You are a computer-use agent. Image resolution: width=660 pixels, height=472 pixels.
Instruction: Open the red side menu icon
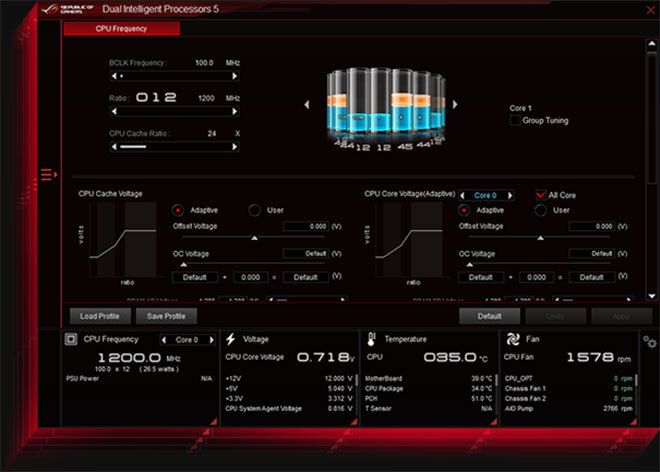(49, 174)
